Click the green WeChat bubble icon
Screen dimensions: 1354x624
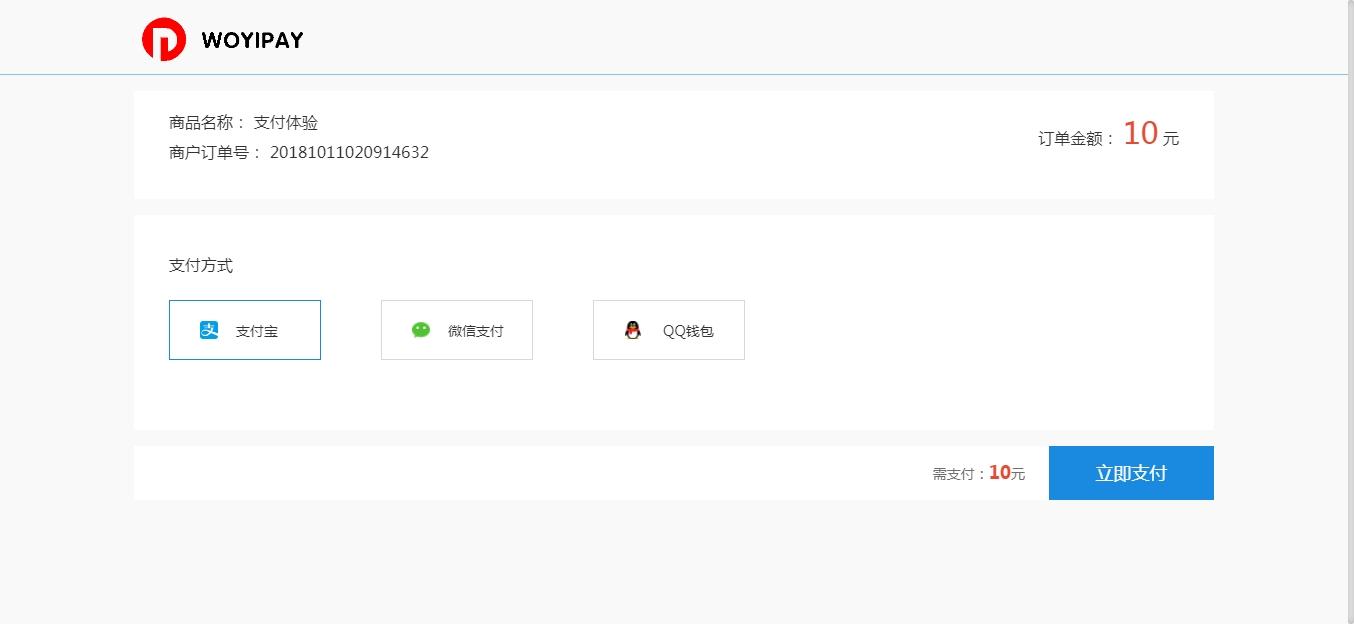click(x=421, y=330)
